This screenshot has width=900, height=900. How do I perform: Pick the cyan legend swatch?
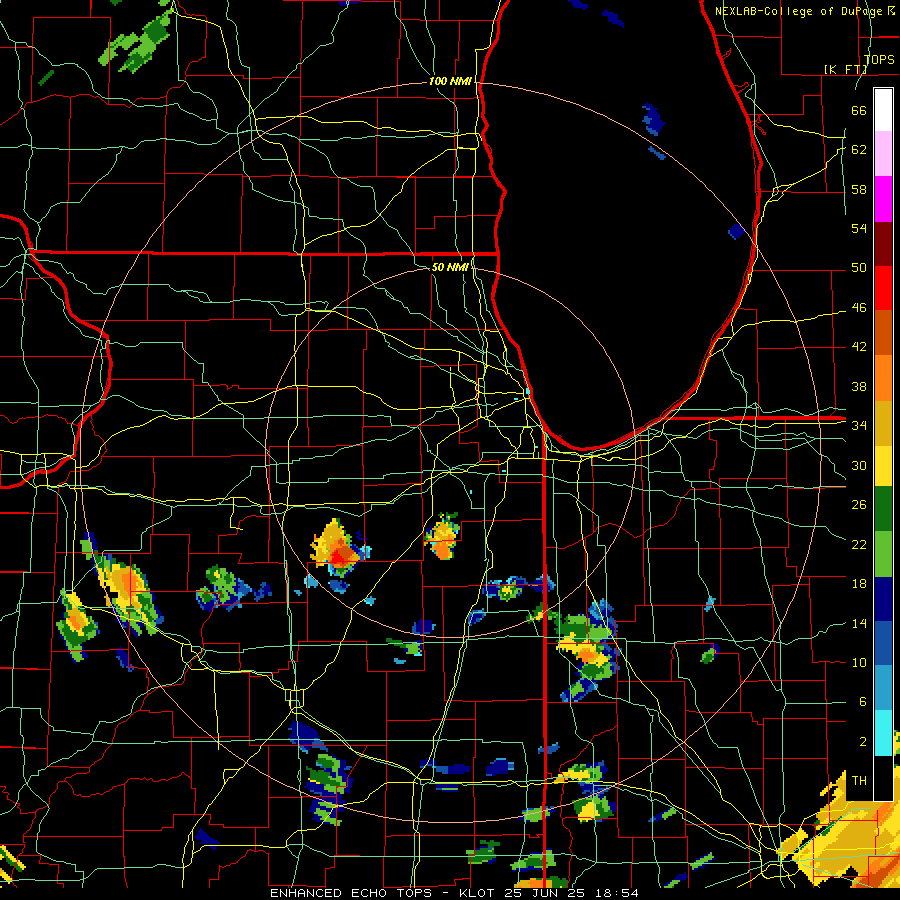pyautogui.click(x=883, y=733)
